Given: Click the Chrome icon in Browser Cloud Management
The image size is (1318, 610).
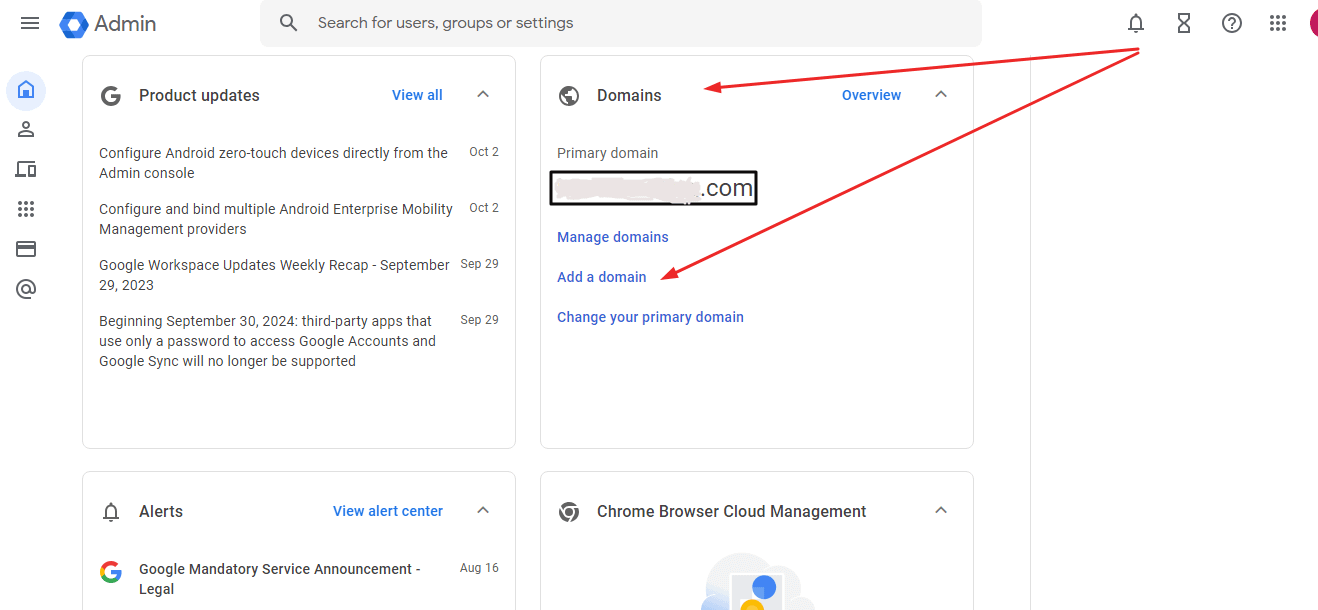Looking at the screenshot, I should click(569, 512).
